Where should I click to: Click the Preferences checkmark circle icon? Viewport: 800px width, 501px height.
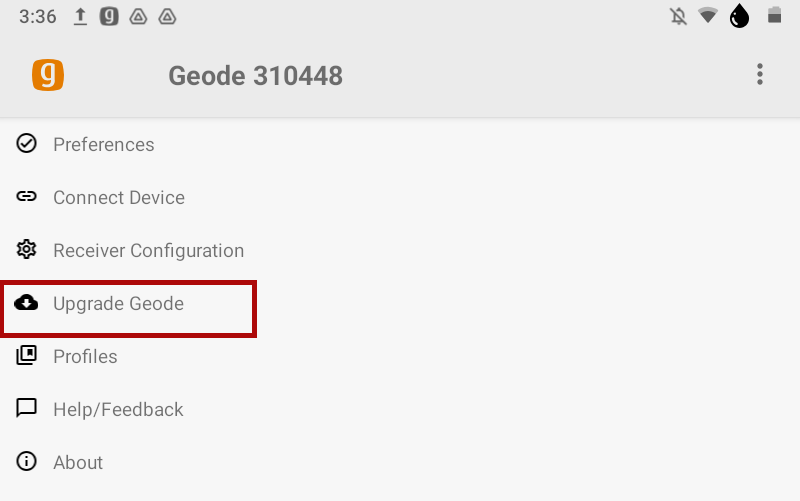coord(27,144)
